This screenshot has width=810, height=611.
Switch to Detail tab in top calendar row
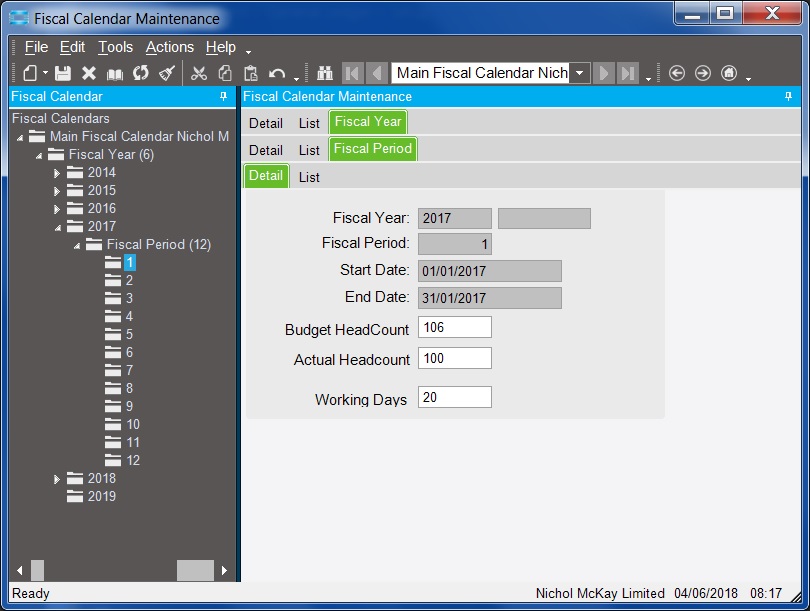click(266, 123)
